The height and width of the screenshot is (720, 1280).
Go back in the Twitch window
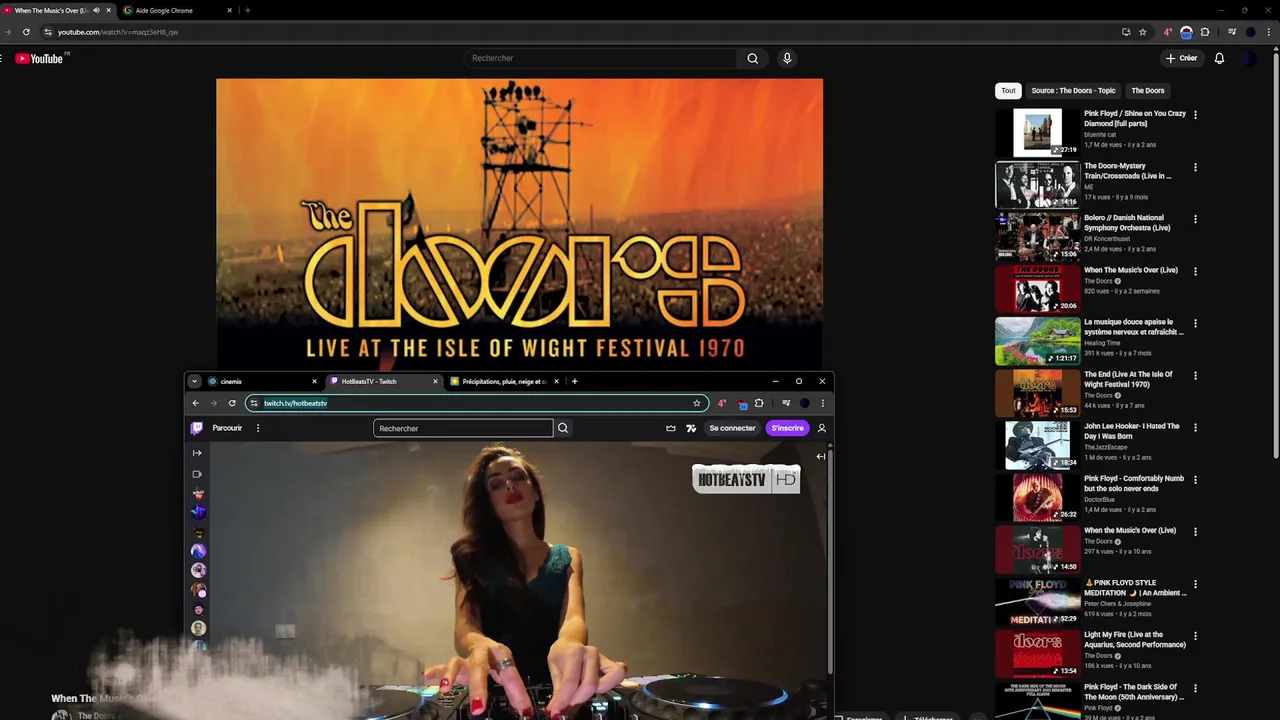195,403
